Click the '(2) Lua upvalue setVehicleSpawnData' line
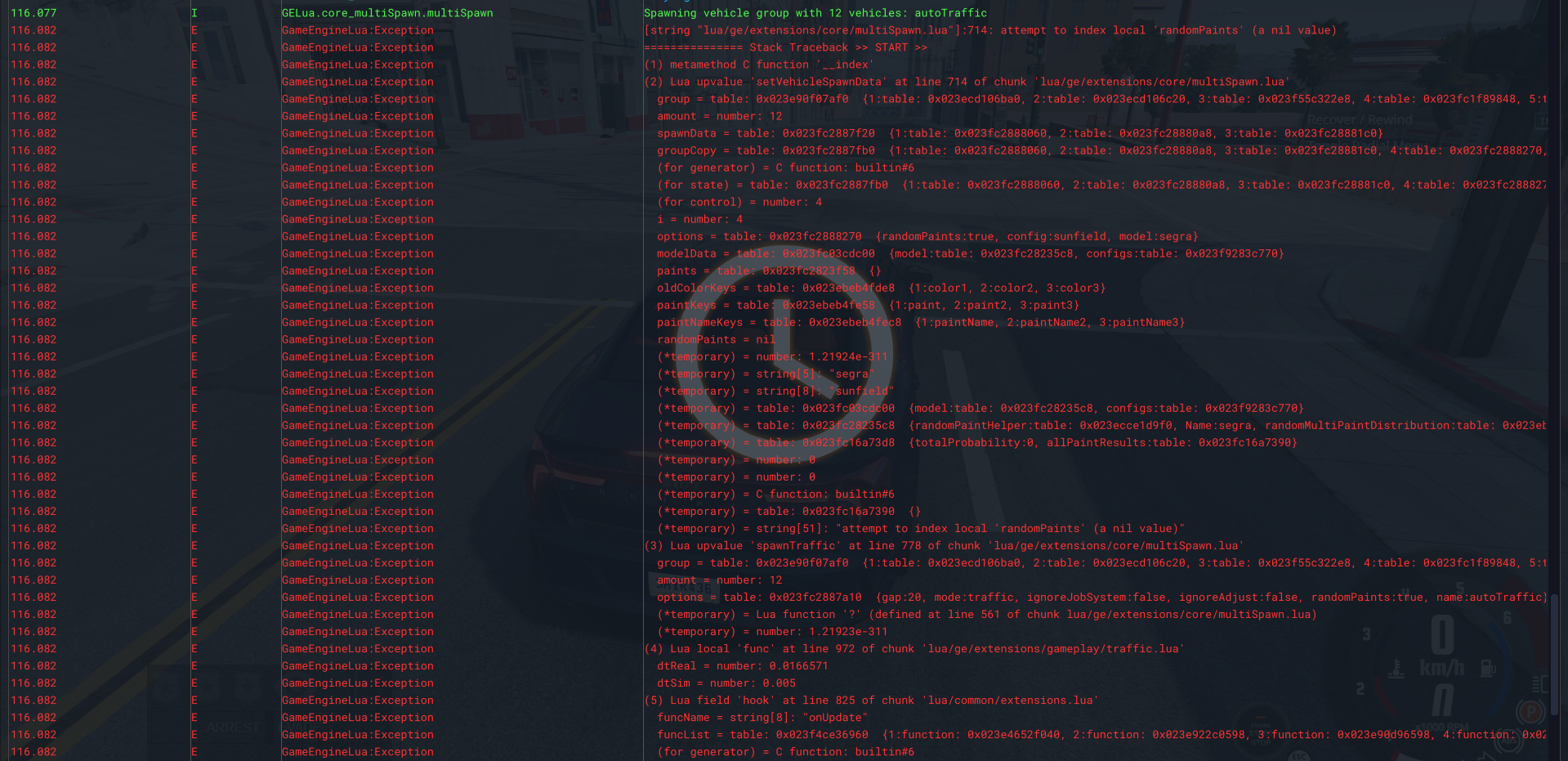Screen dimensions: 1568x761 [967, 82]
